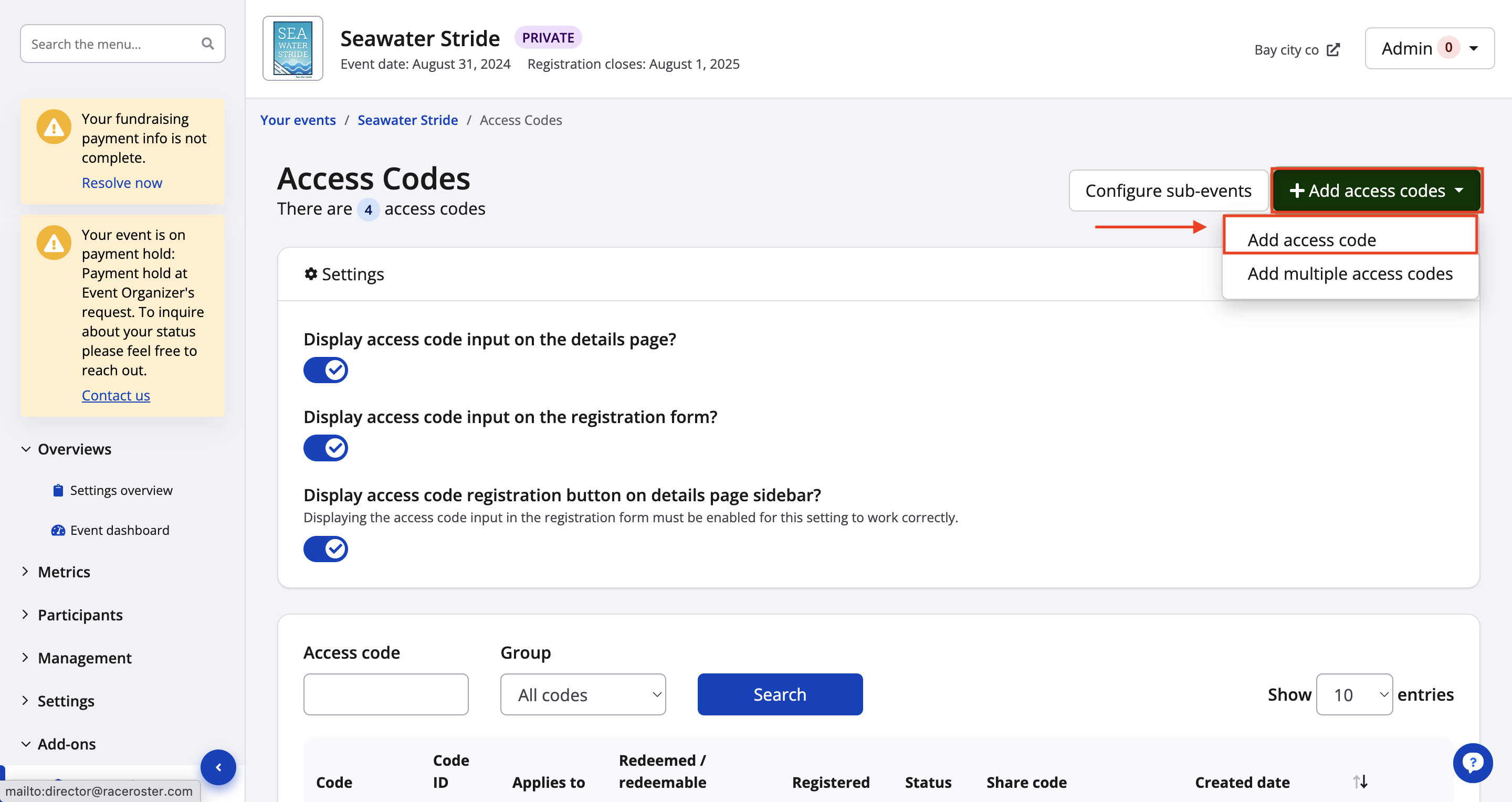Image resolution: width=1512 pixels, height=802 pixels.
Task: Open Bay city co external link icon
Action: (1333, 50)
